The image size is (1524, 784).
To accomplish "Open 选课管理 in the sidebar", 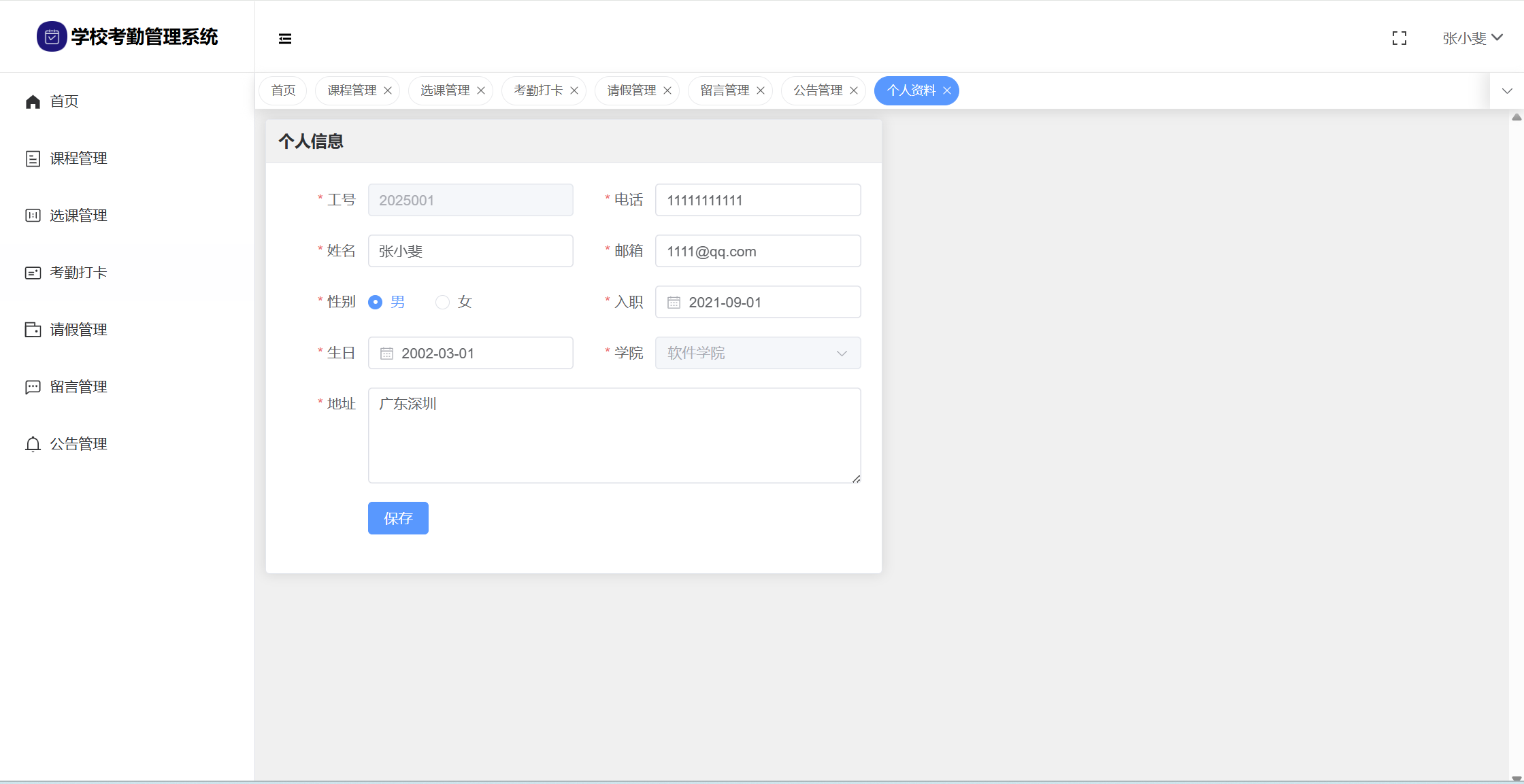I will (78, 216).
